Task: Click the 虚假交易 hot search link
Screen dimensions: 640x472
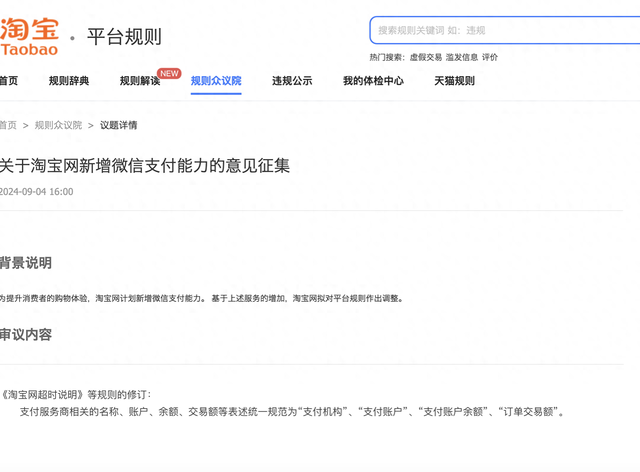Action: (425, 57)
